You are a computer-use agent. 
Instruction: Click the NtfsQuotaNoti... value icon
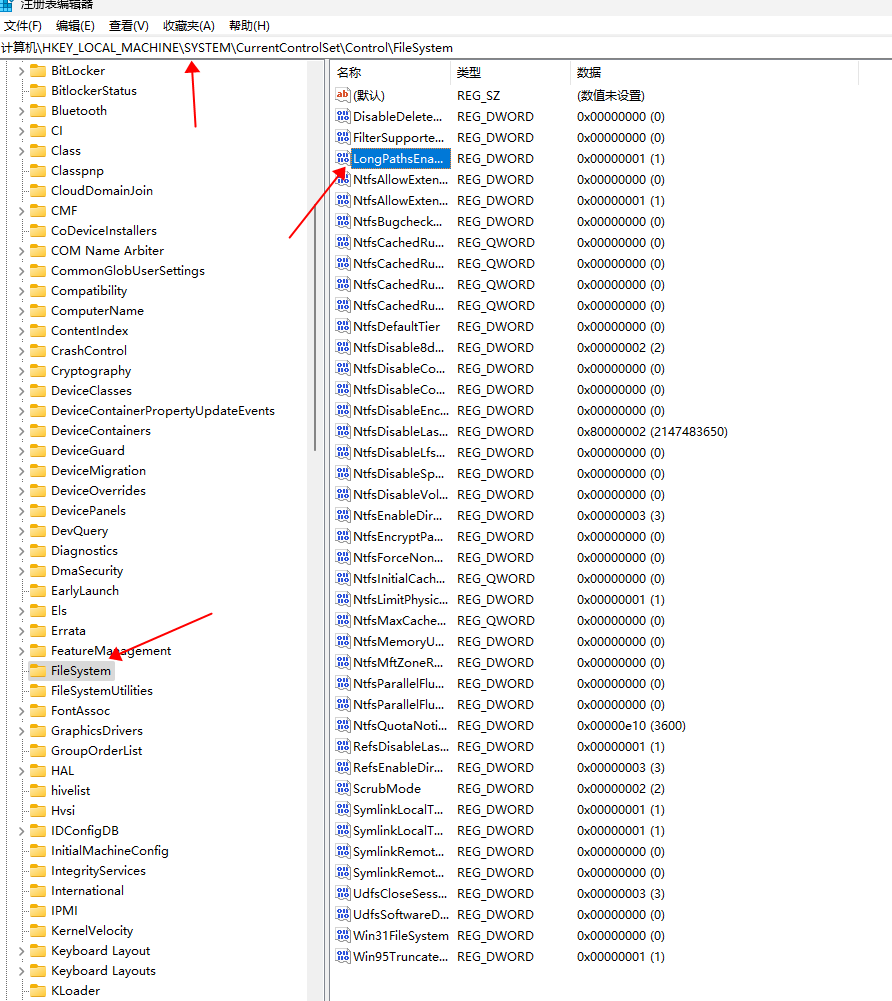[x=343, y=725]
